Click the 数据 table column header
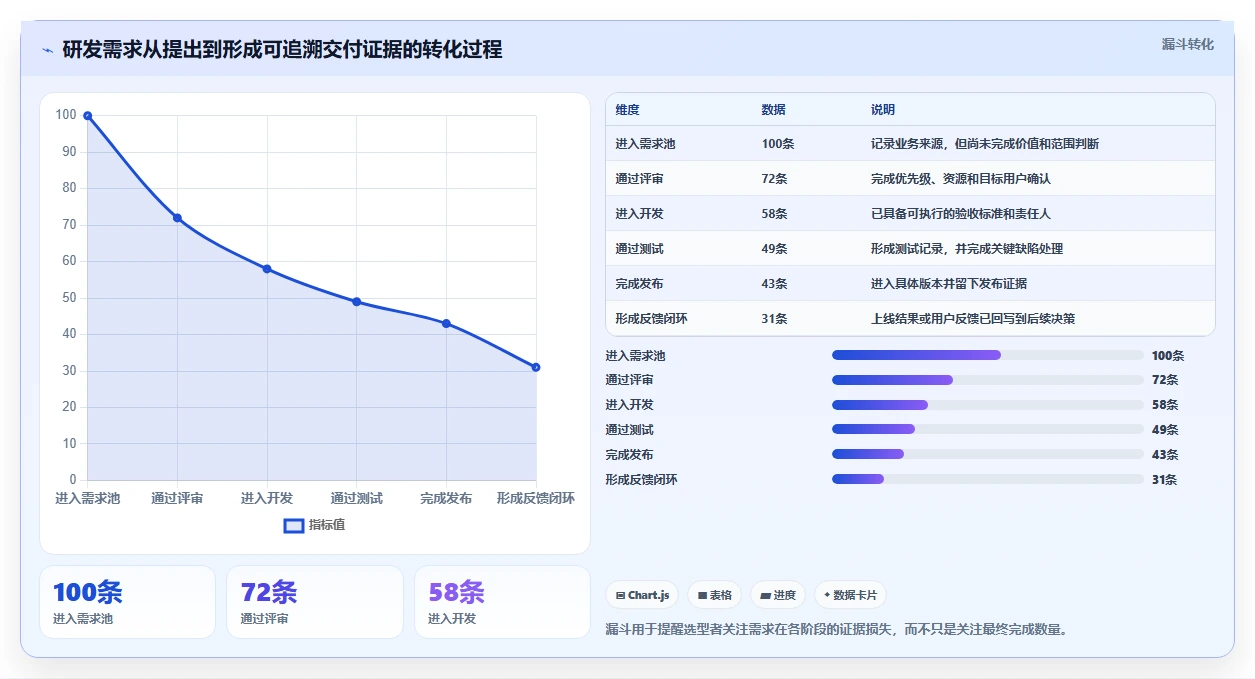The width and height of the screenshot is (1255, 679). coord(774,110)
